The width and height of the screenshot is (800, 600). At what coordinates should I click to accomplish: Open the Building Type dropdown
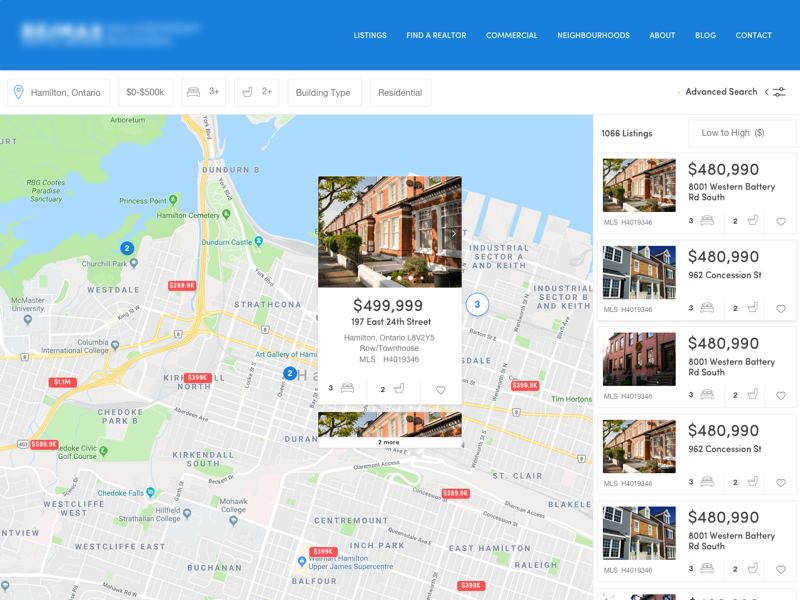pyautogui.click(x=324, y=91)
